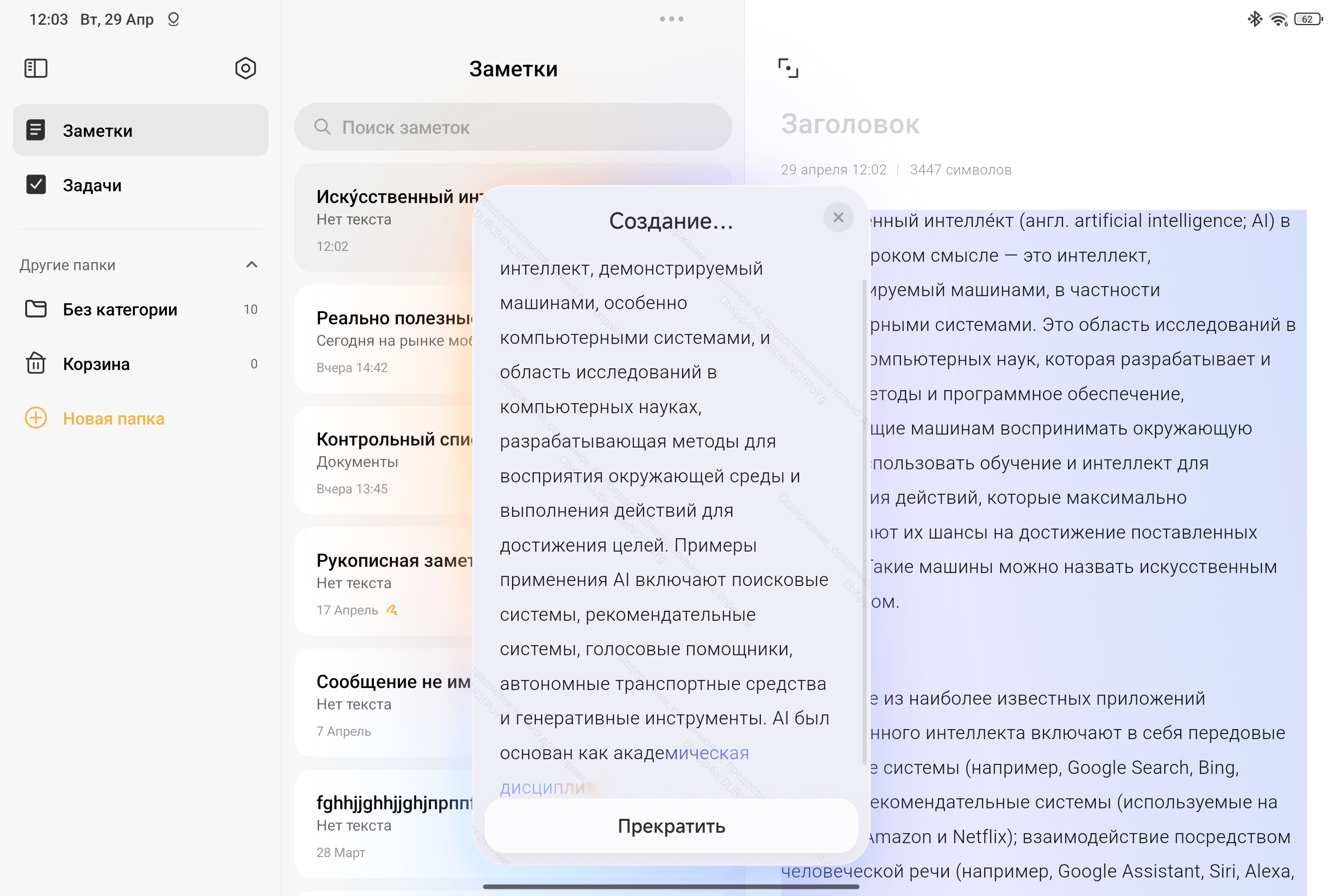The height and width of the screenshot is (896, 1343).
Task: Open the three-dots menu at top
Action: click(x=671, y=19)
